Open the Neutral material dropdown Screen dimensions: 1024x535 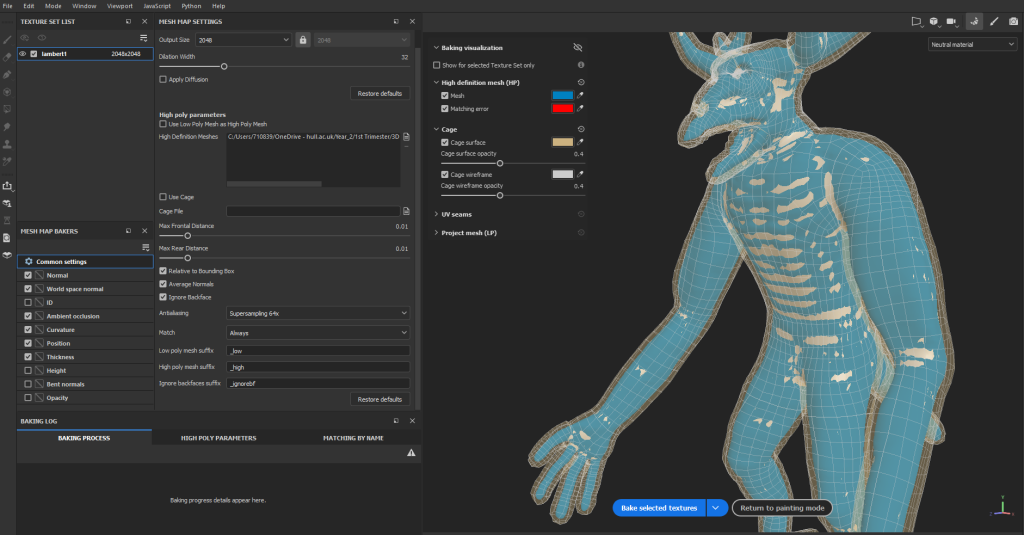coord(971,44)
